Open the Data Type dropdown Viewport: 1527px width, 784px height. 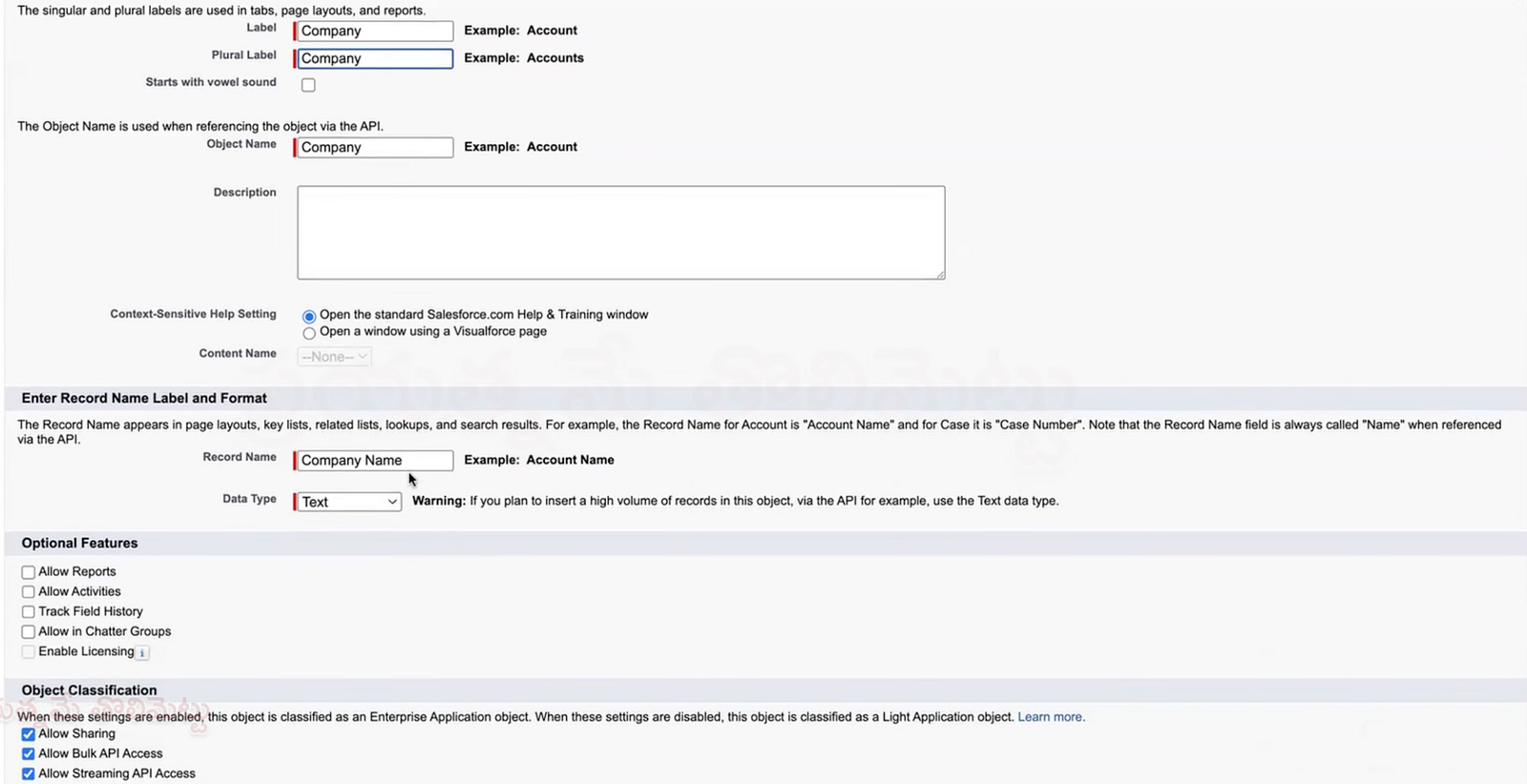click(349, 502)
